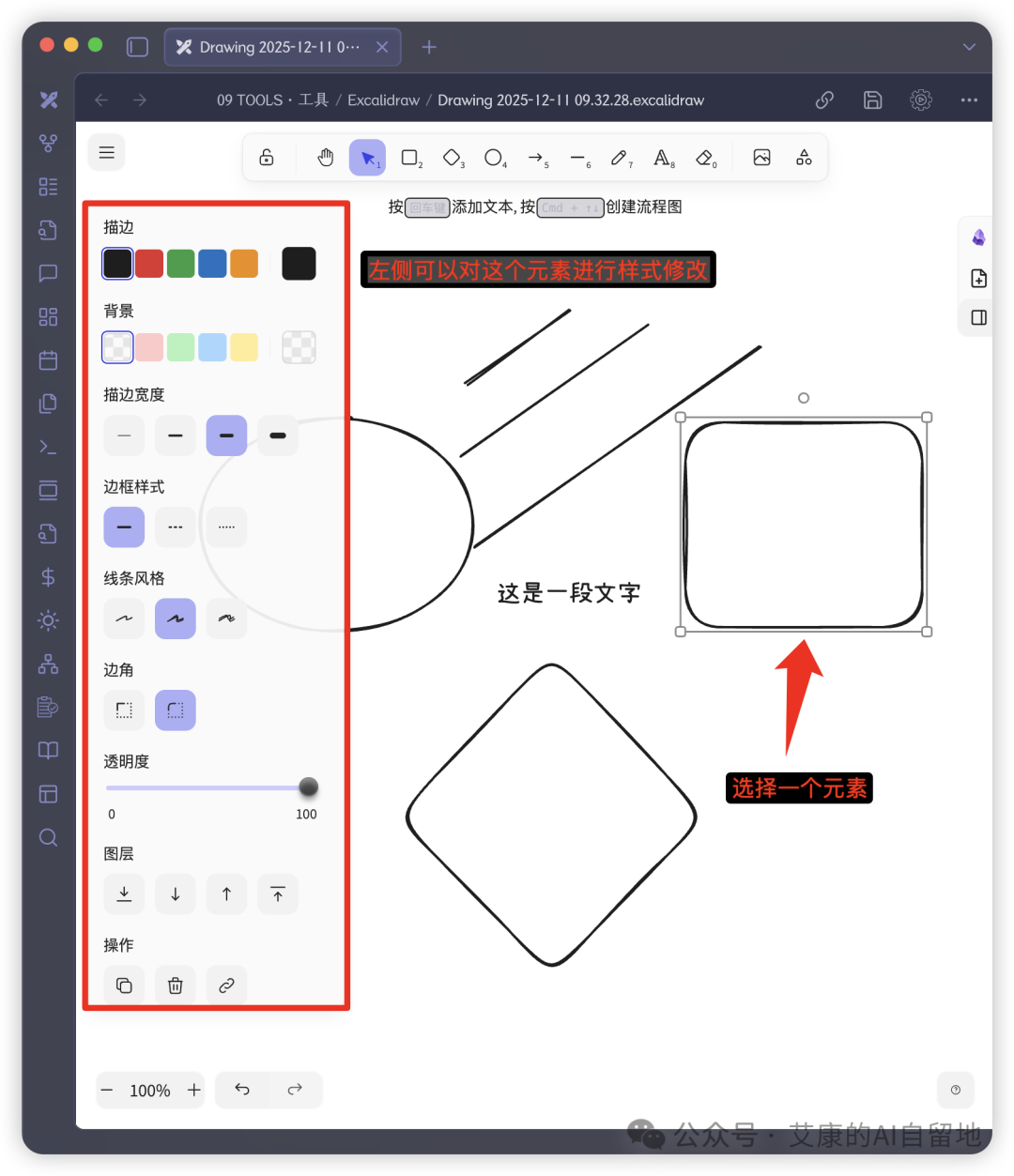Set corners to rounded edges
Viewport: 1014px width, 1176px height.
click(x=176, y=710)
